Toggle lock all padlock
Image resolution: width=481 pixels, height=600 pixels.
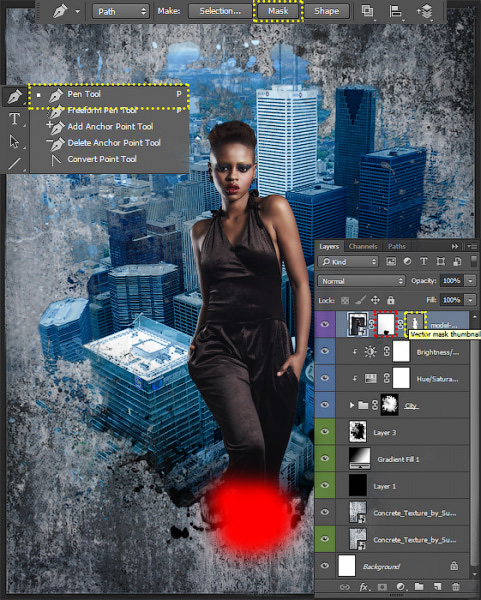coord(391,300)
